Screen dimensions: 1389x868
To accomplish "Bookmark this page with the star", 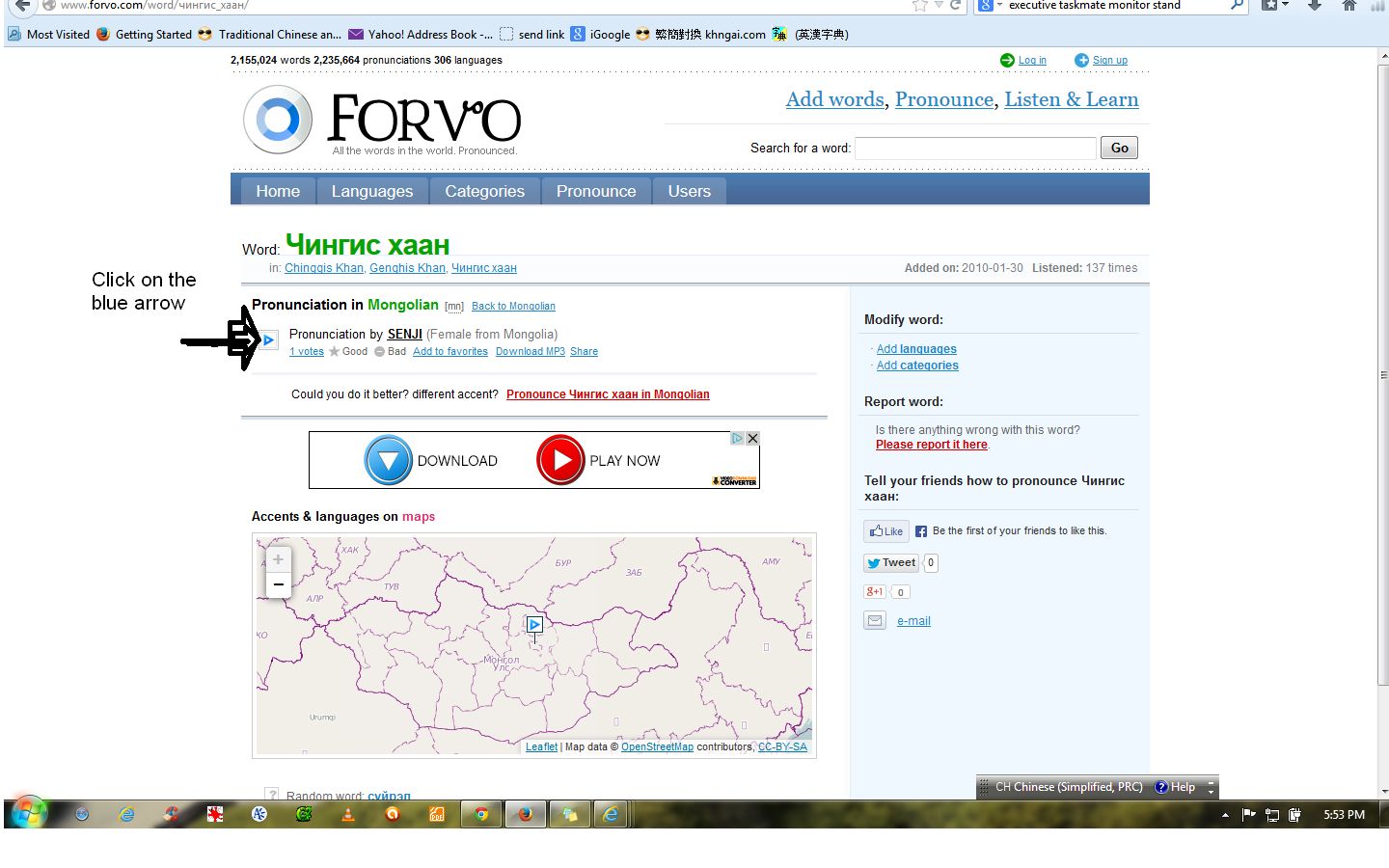I will [919, 6].
